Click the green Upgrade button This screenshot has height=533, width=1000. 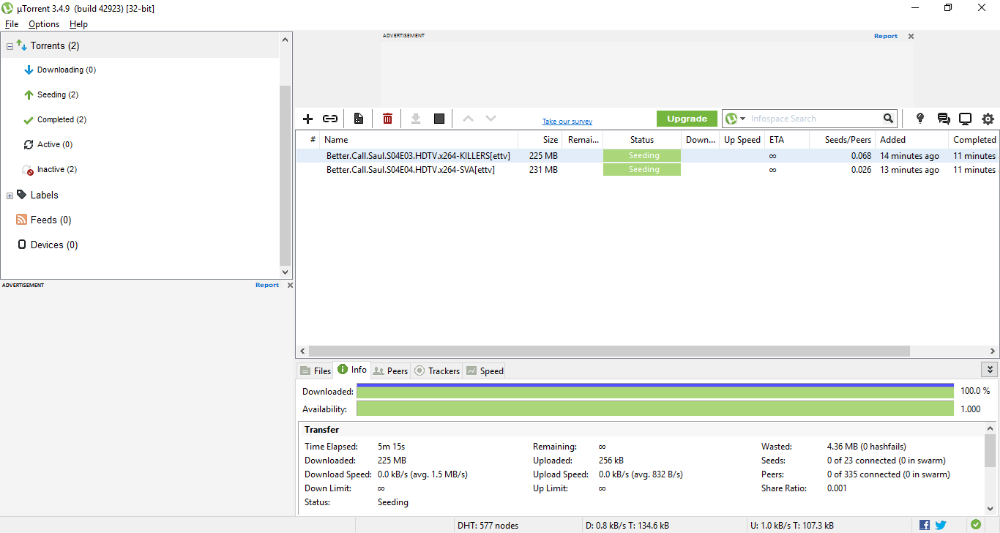tap(687, 119)
